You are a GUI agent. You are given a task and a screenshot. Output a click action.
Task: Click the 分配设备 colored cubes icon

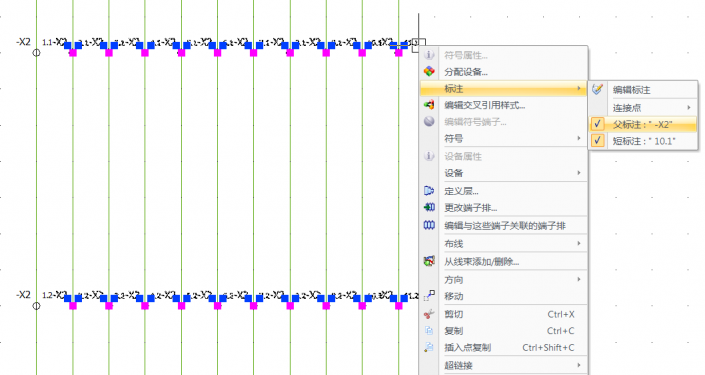[x=429, y=71]
